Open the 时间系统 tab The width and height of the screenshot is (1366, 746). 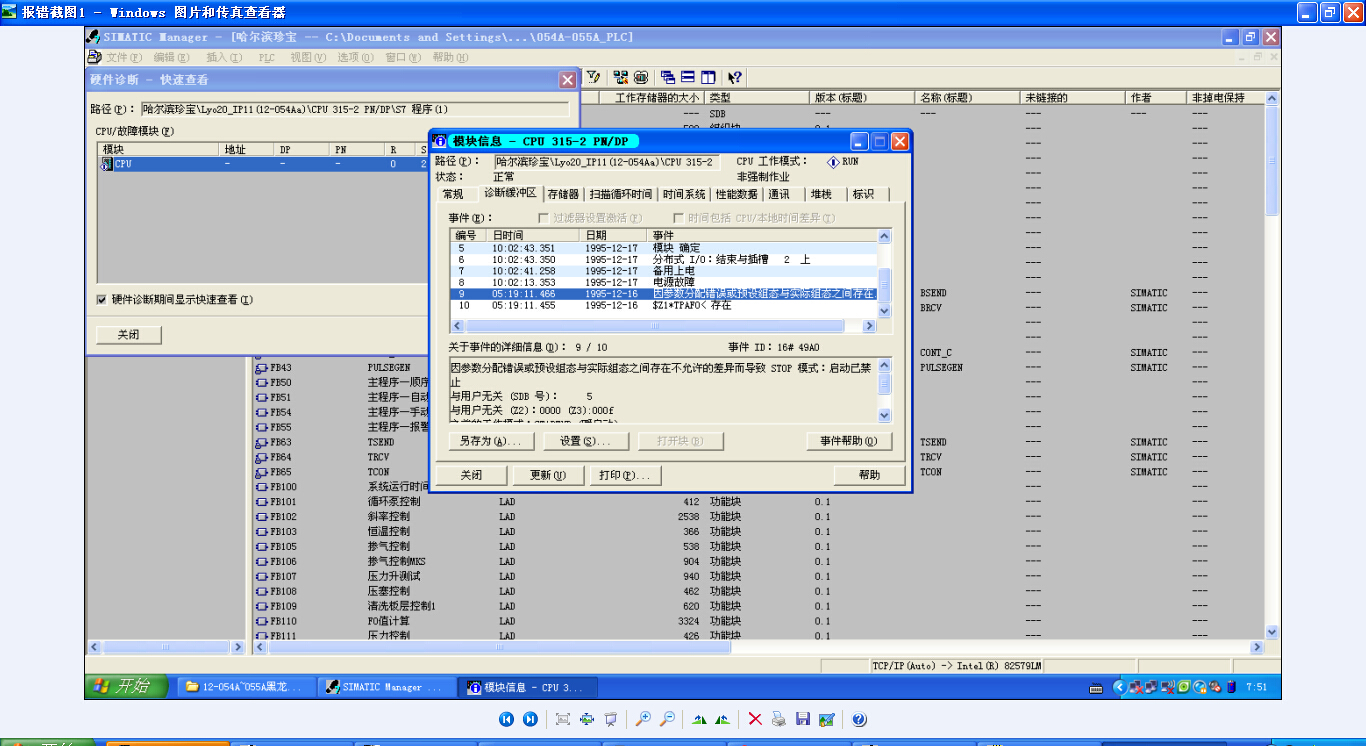[x=684, y=194]
